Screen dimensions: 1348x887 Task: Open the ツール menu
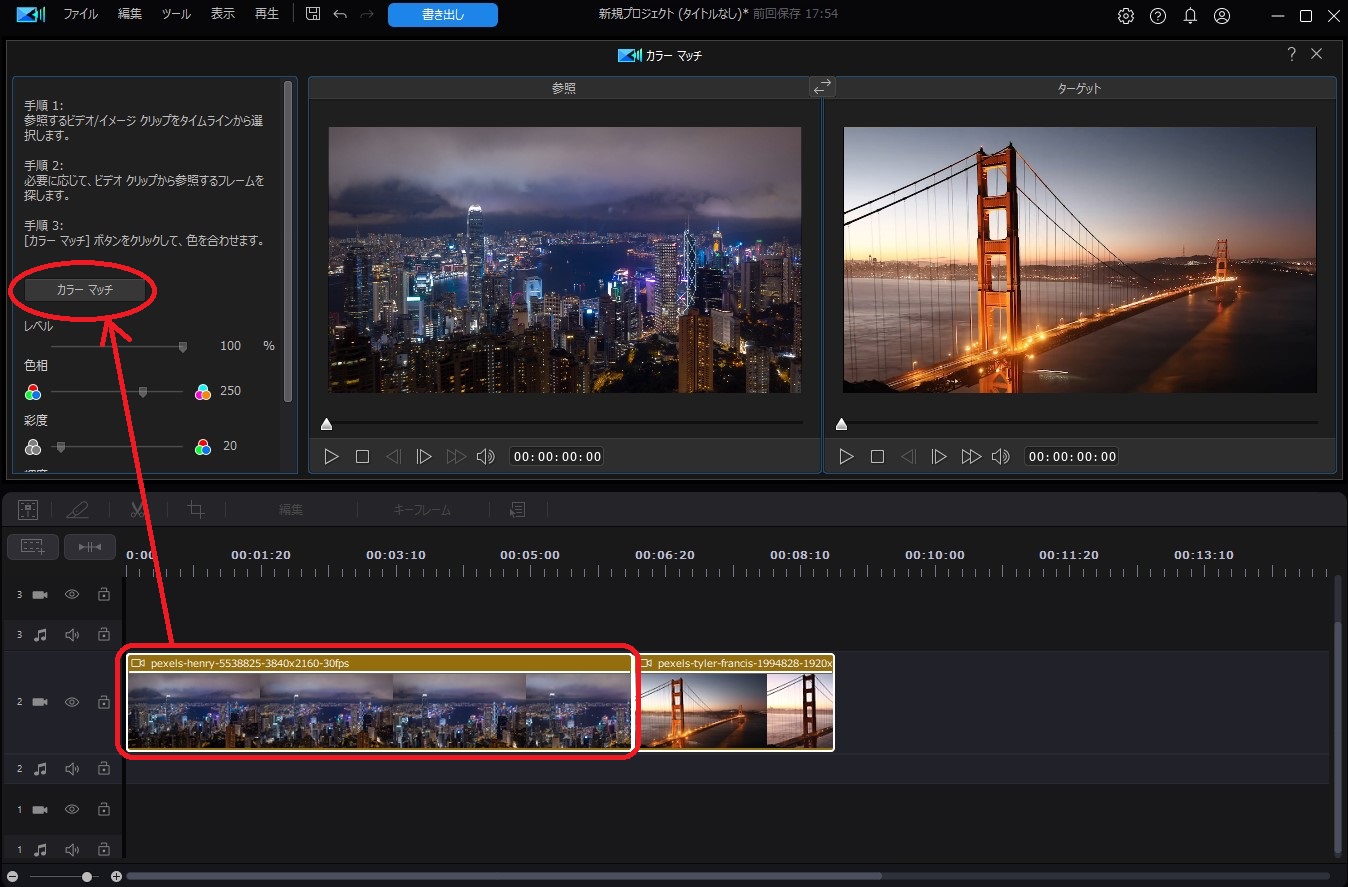(x=175, y=15)
